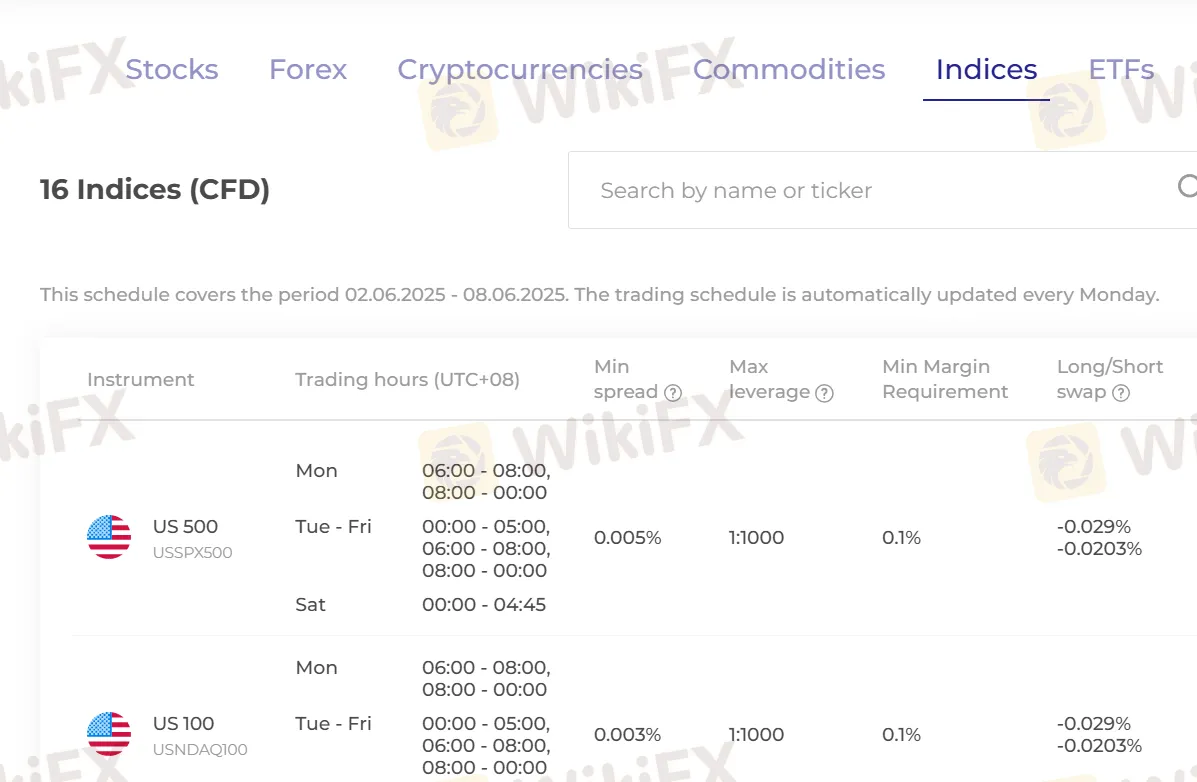Click the search magnifier icon
This screenshot has height=782, width=1197.
pos(1187,186)
